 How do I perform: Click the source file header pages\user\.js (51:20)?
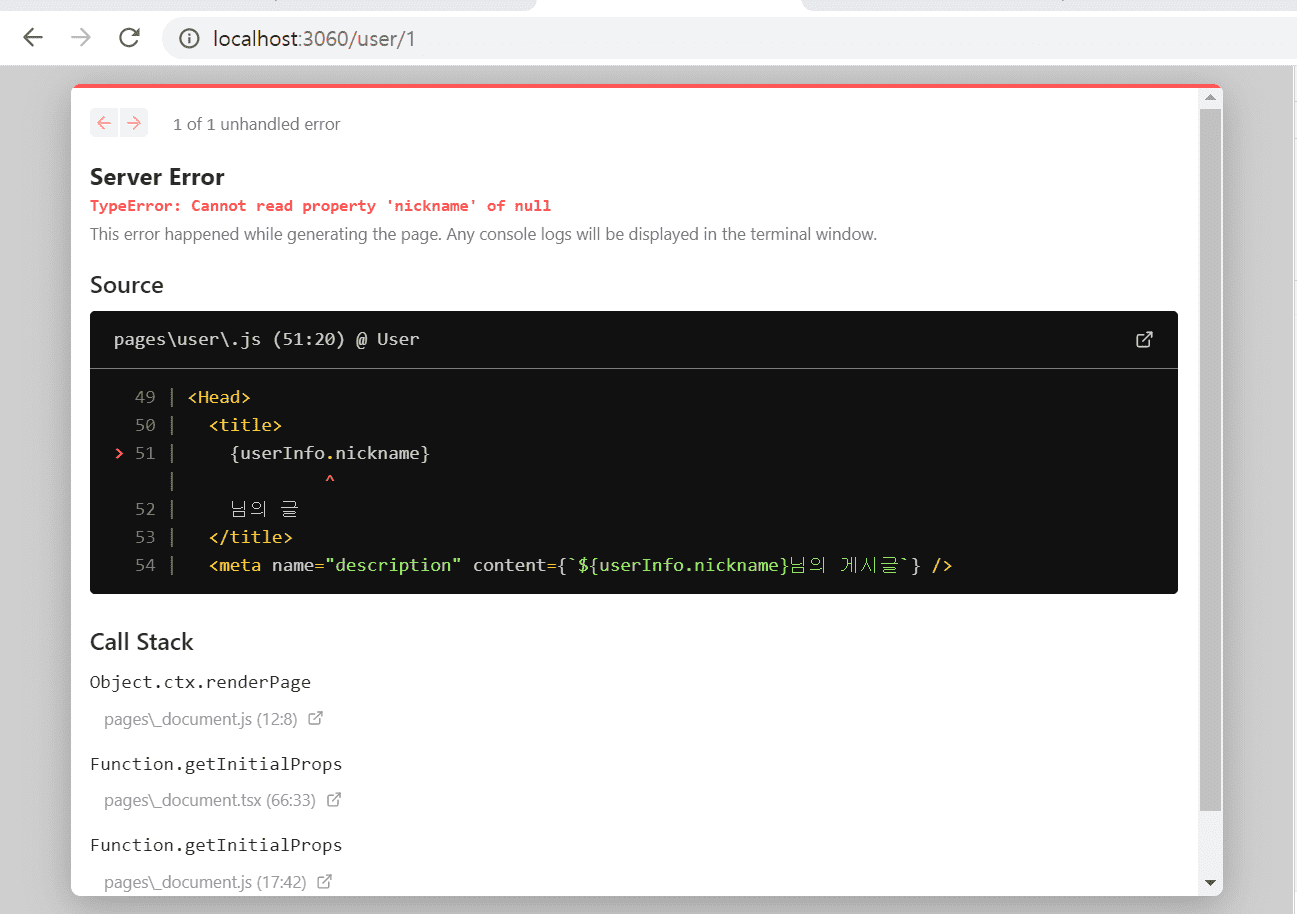(267, 339)
